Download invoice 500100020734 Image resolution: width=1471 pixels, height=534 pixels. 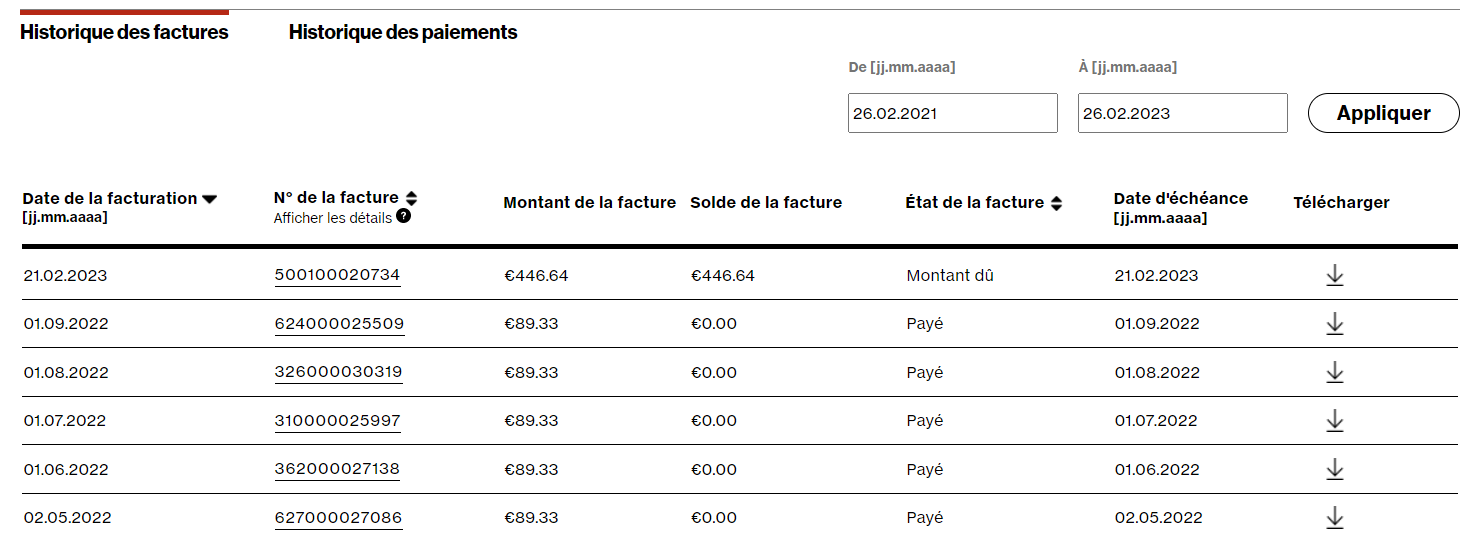pos(1334,276)
